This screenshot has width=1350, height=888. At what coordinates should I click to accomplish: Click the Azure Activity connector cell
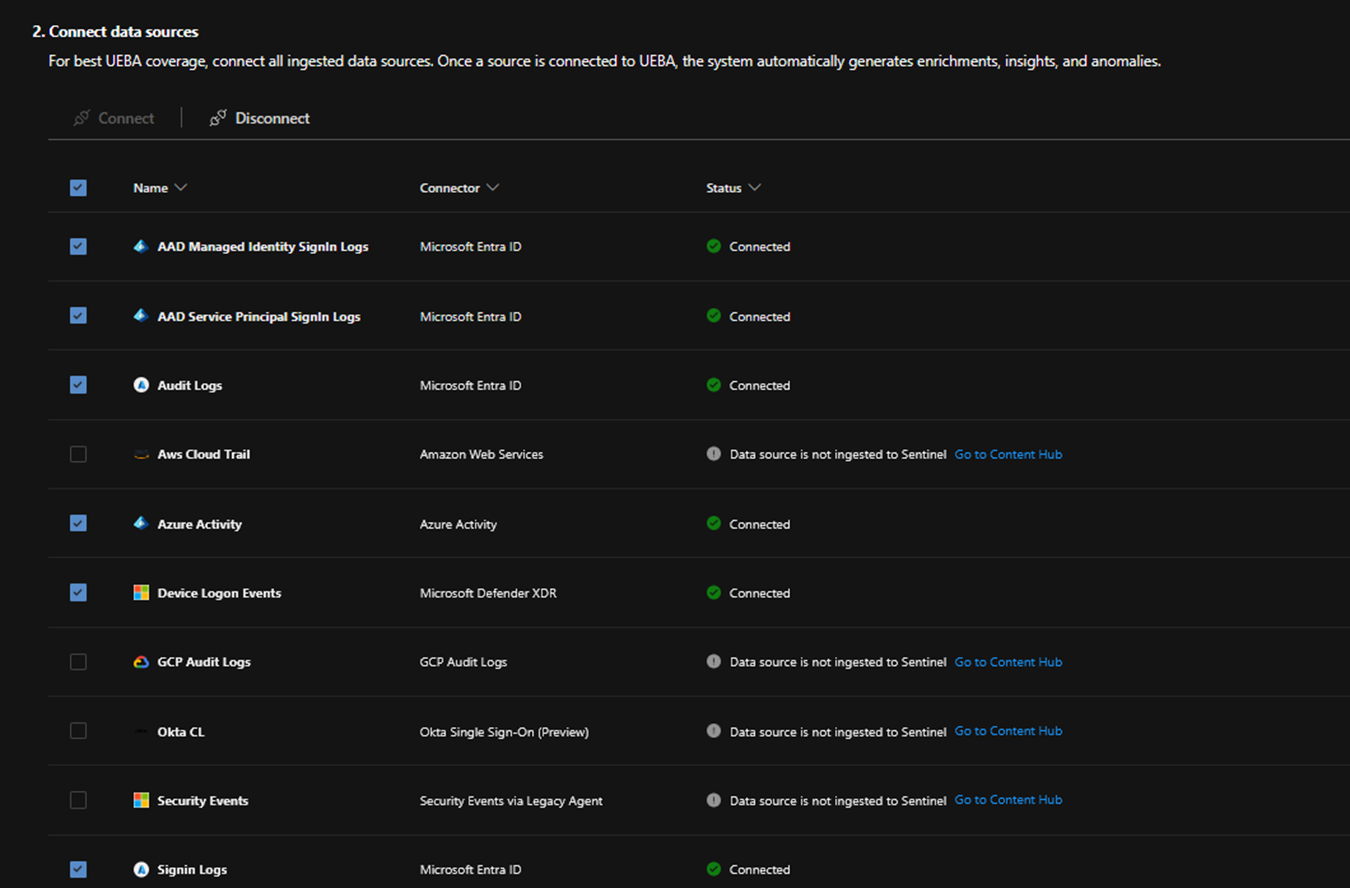[458, 524]
